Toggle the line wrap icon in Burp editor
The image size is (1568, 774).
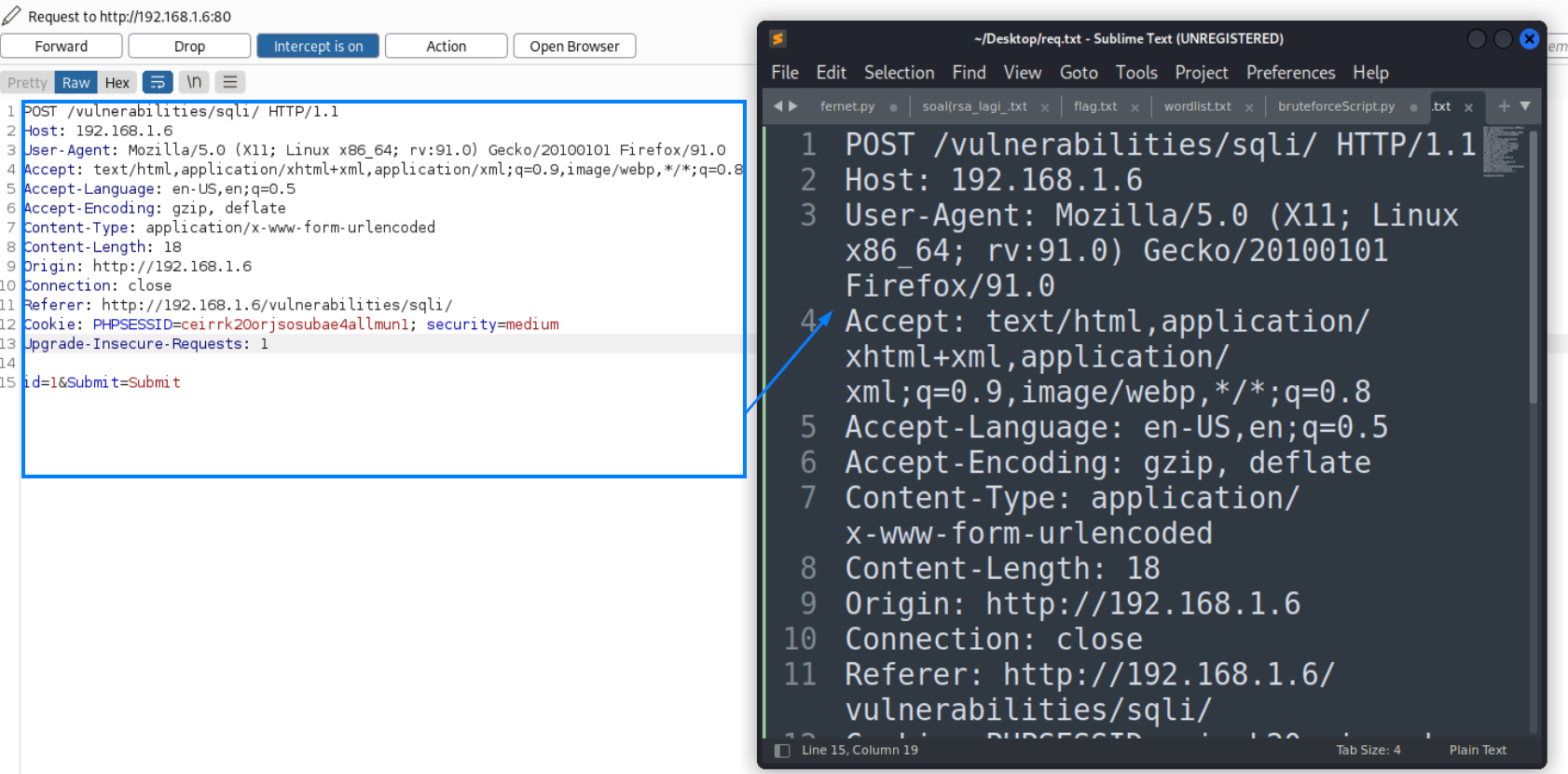[x=158, y=82]
